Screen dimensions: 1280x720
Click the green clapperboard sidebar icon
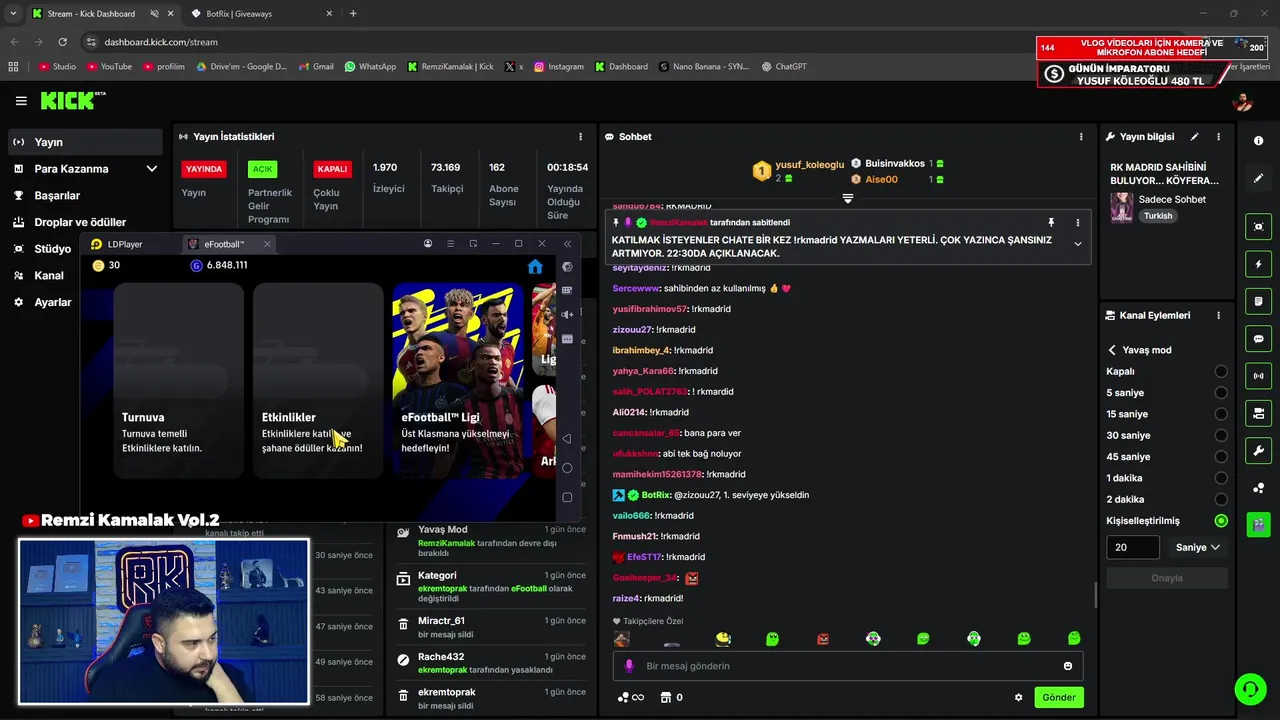click(1258, 524)
